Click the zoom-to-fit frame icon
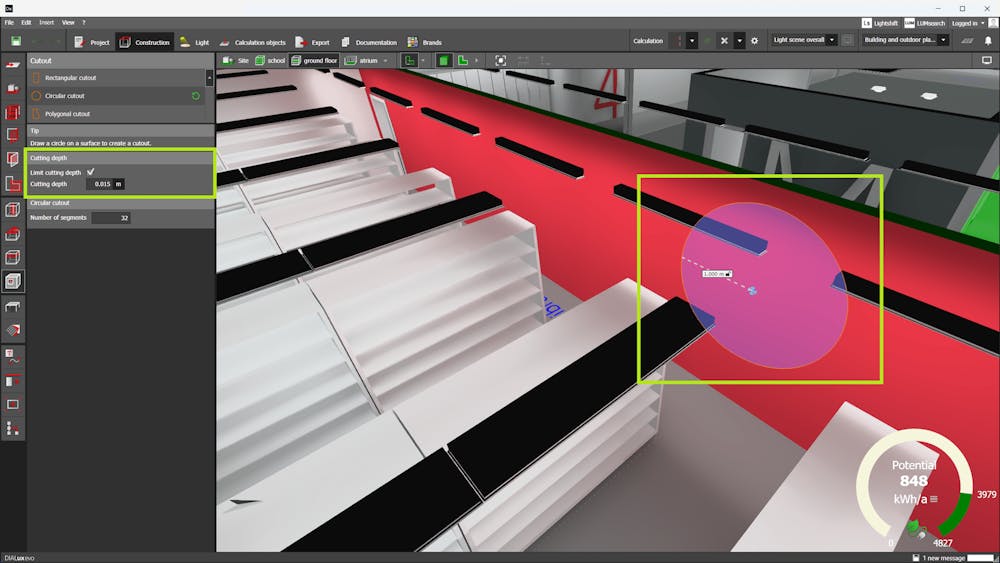The width and height of the screenshot is (1000, 563). 501,61
